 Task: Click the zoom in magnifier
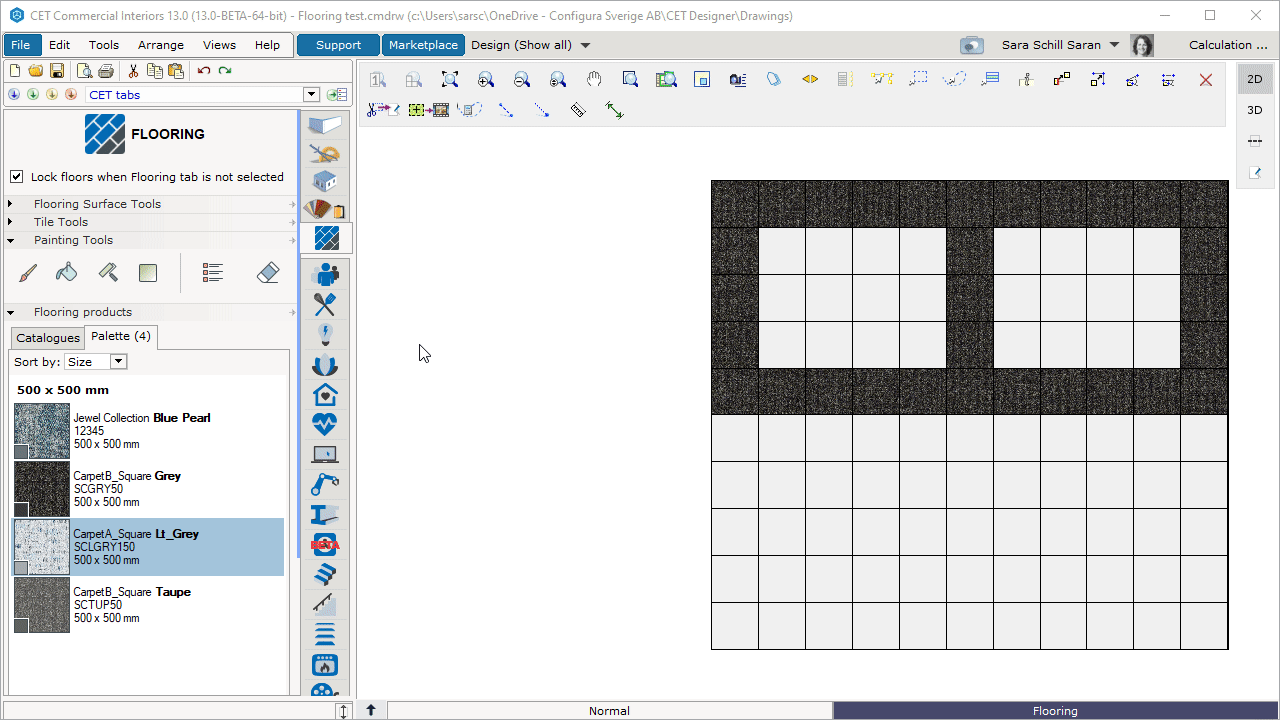486,80
